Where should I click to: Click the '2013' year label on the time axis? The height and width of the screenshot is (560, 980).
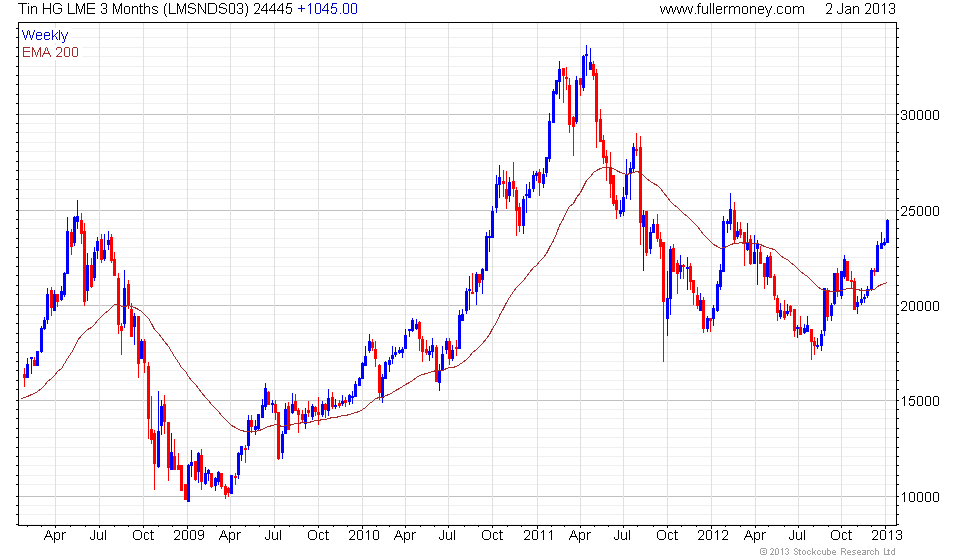pos(887,536)
